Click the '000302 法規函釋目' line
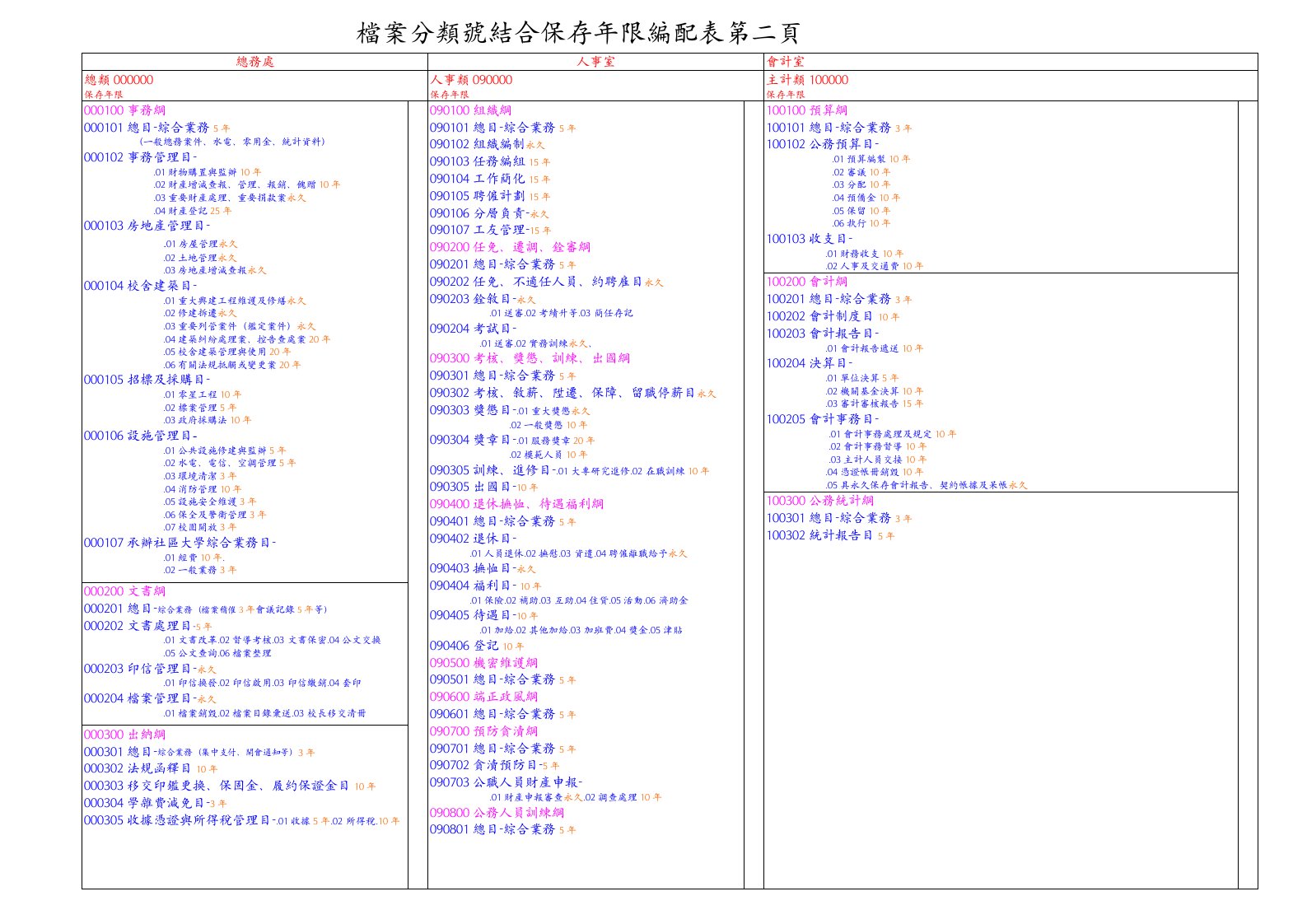 151,768
